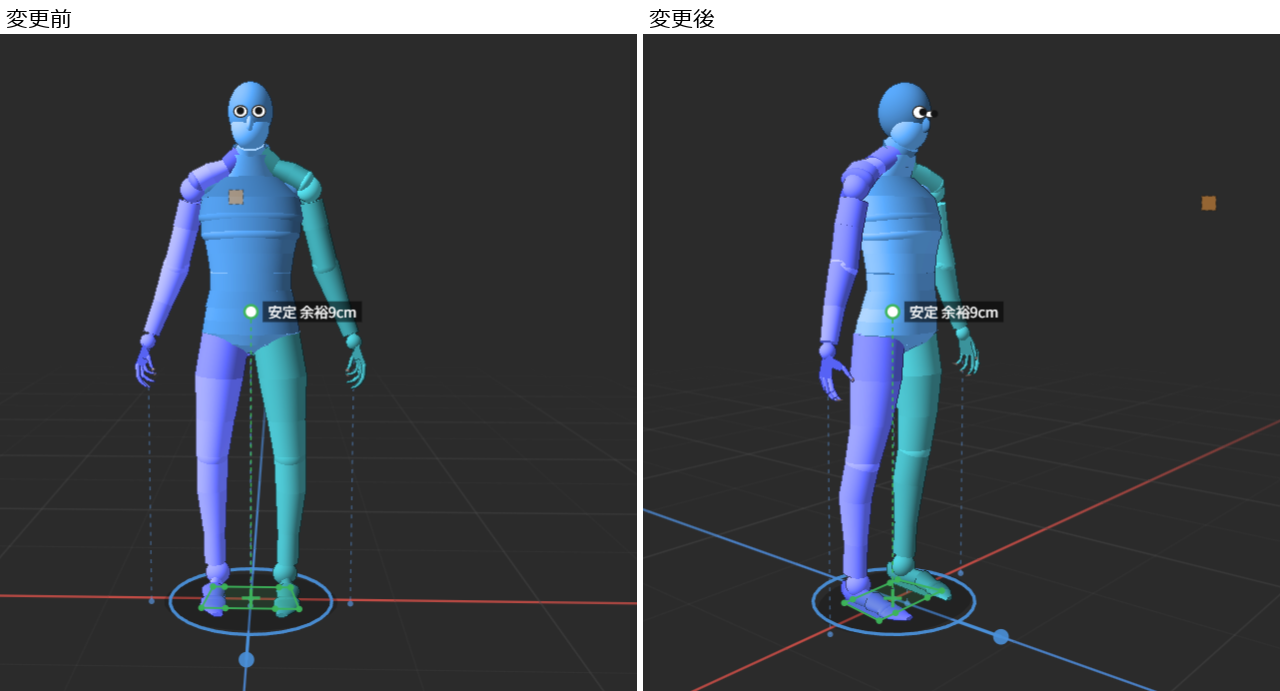The image size is (1280, 691).
Task: Grab the blue dot handle on the axis in 変更後 view
Action: click(x=1001, y=637)
